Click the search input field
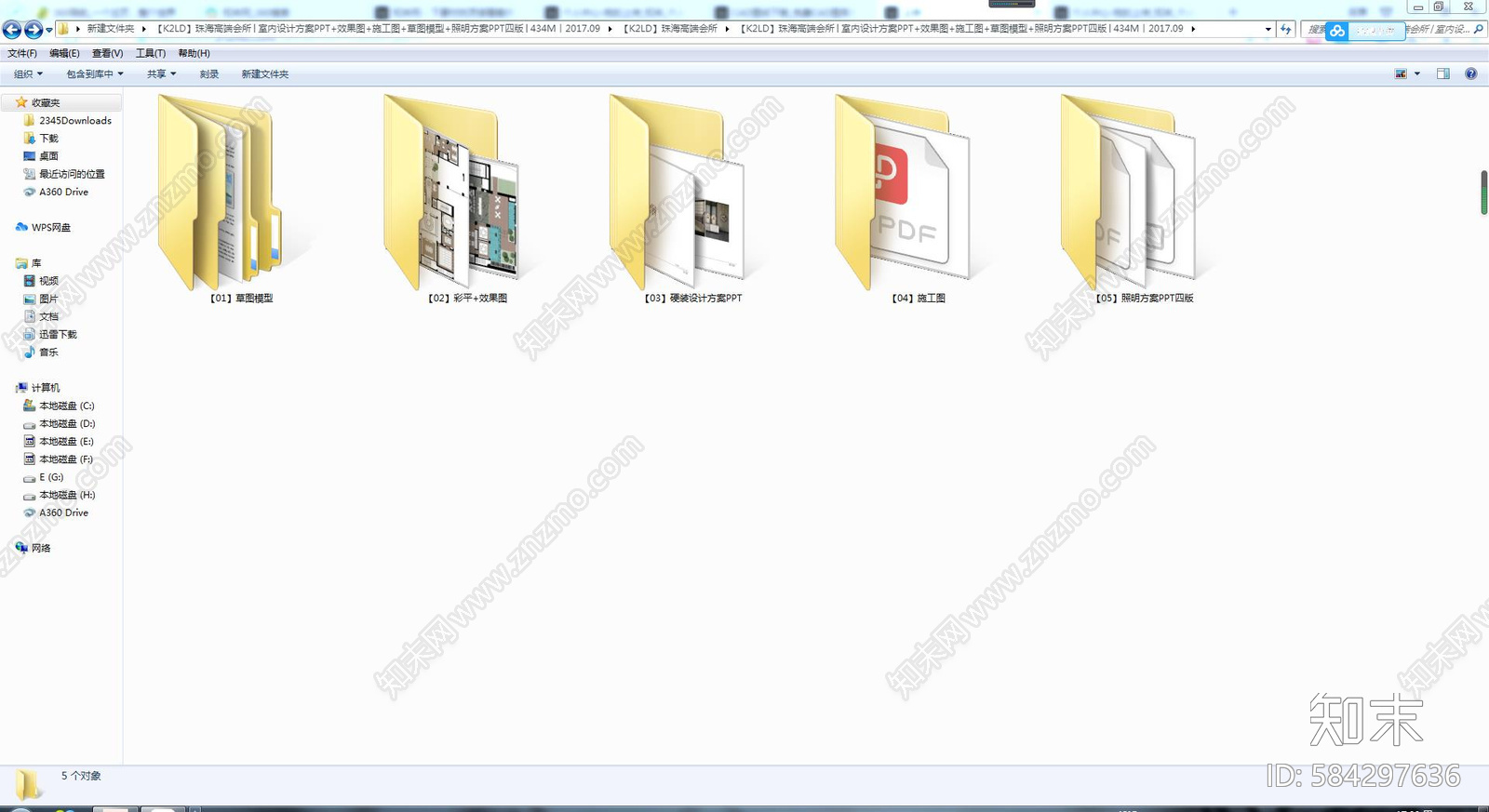 click(x=1392, y=29)
